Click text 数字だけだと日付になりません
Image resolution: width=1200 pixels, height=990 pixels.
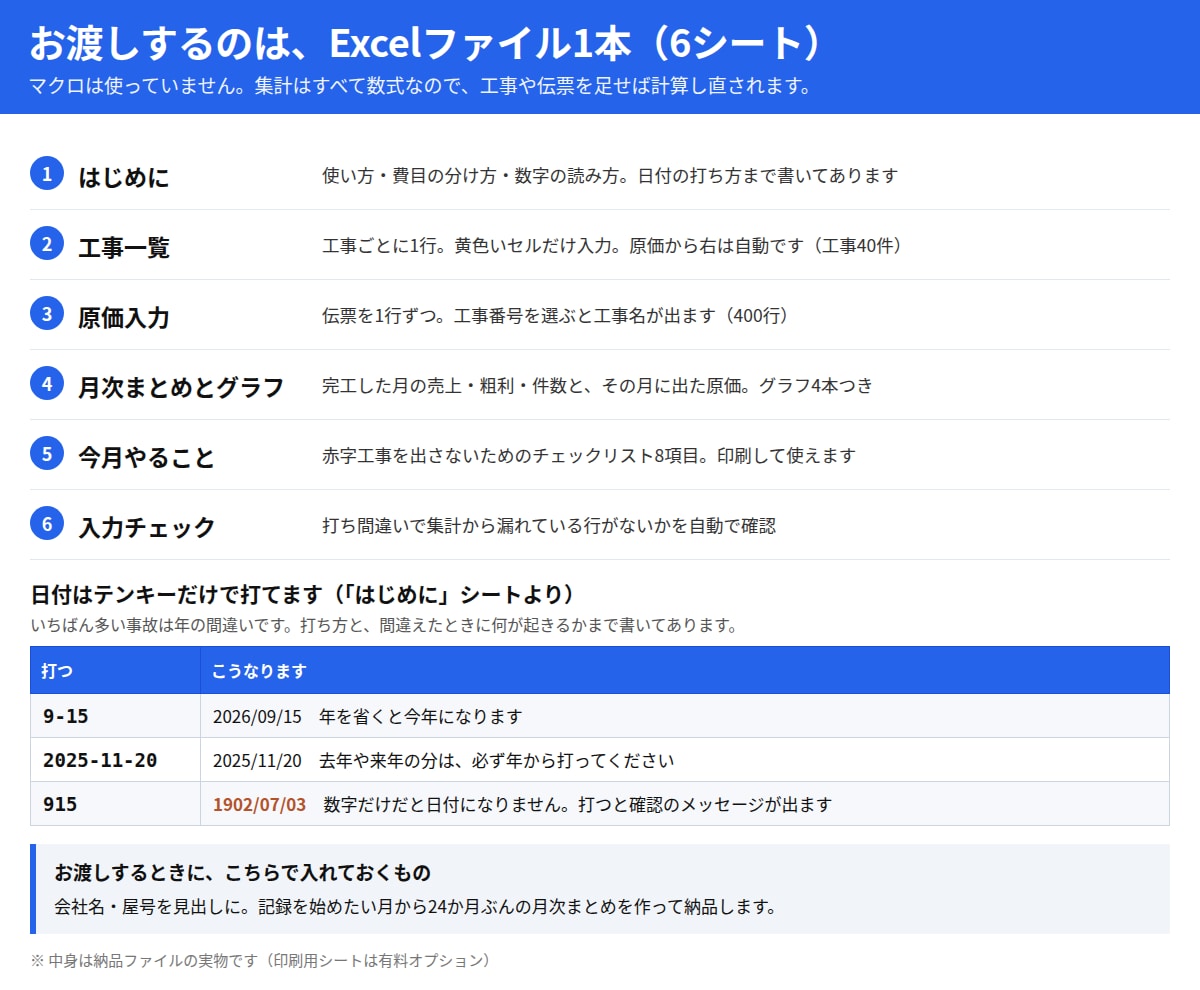click(578, 805)
